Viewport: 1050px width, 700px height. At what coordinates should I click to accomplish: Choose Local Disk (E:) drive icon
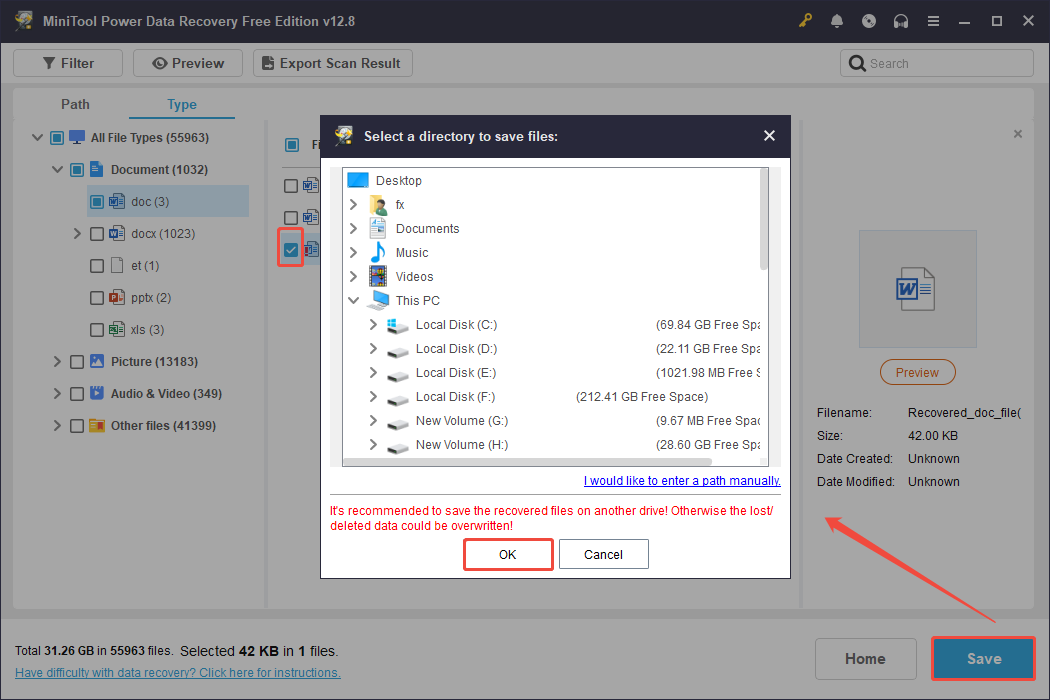point(398,374)
